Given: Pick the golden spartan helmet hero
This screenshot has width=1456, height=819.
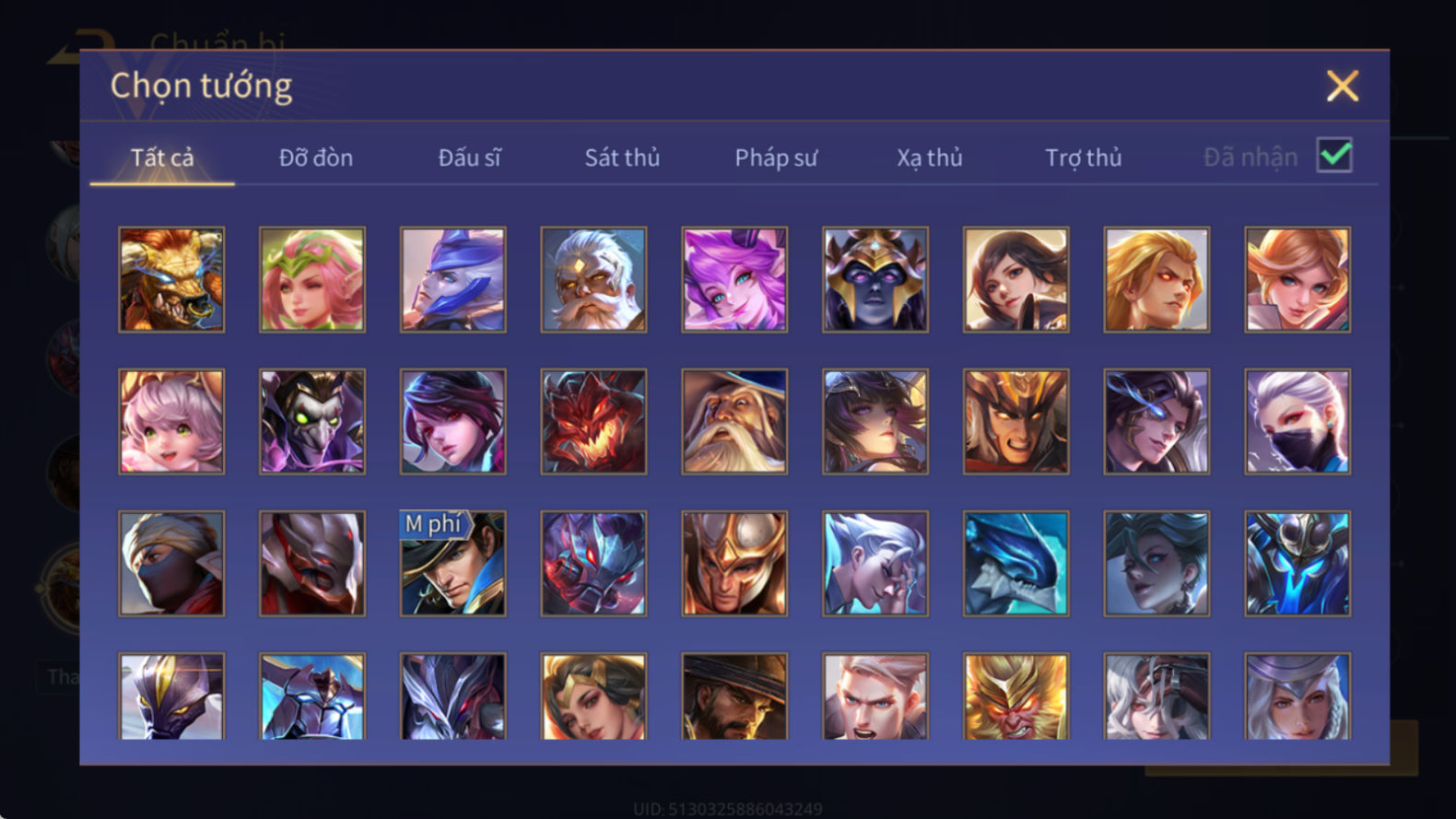Looking at the screenshot, I should (734, 564).
